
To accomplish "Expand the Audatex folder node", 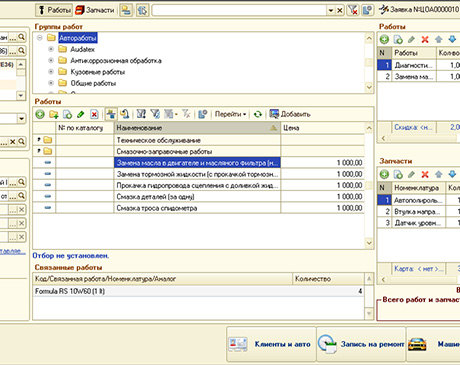I will click(x=51, y=49).
